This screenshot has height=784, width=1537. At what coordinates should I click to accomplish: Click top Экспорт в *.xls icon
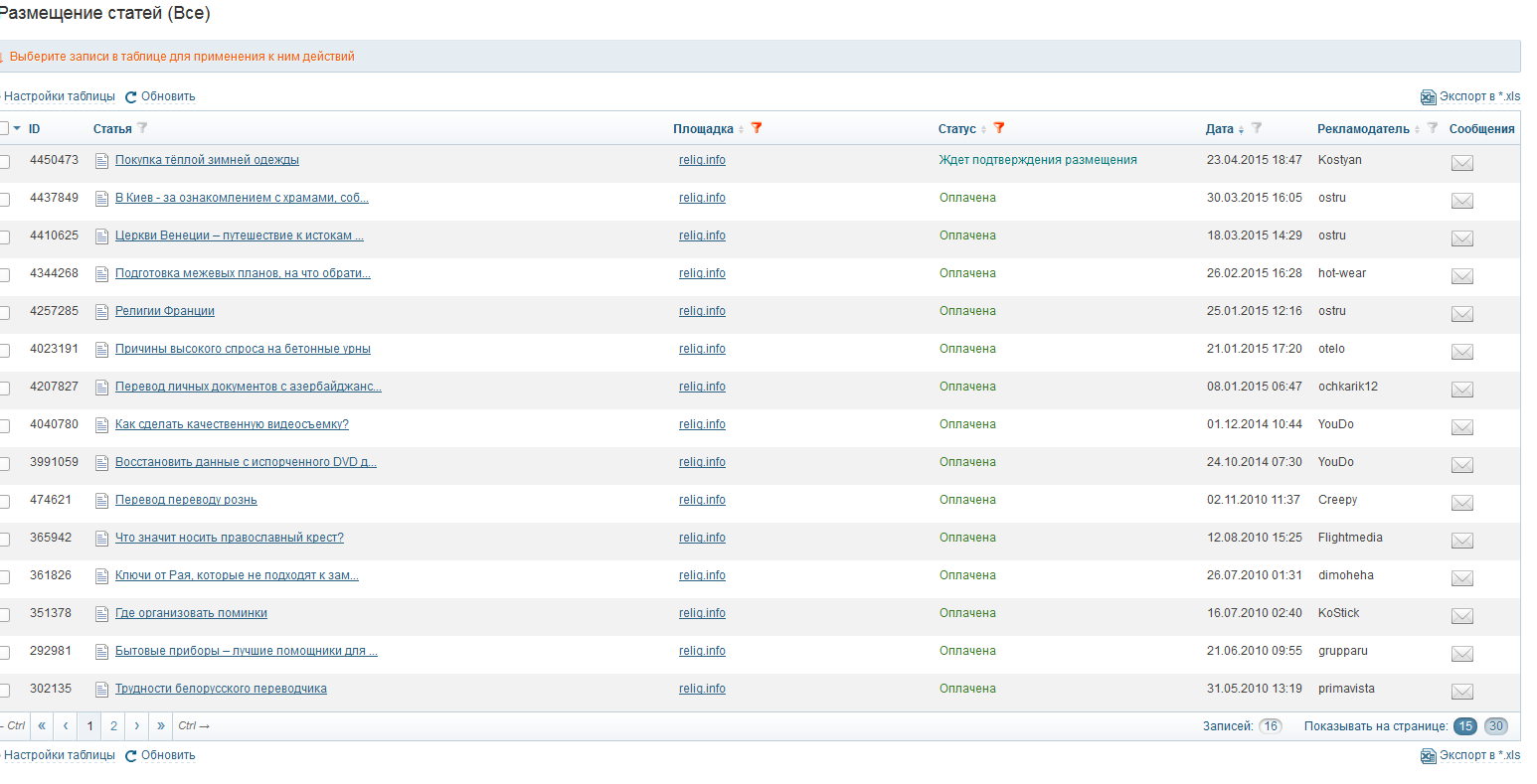point(1428,96)
